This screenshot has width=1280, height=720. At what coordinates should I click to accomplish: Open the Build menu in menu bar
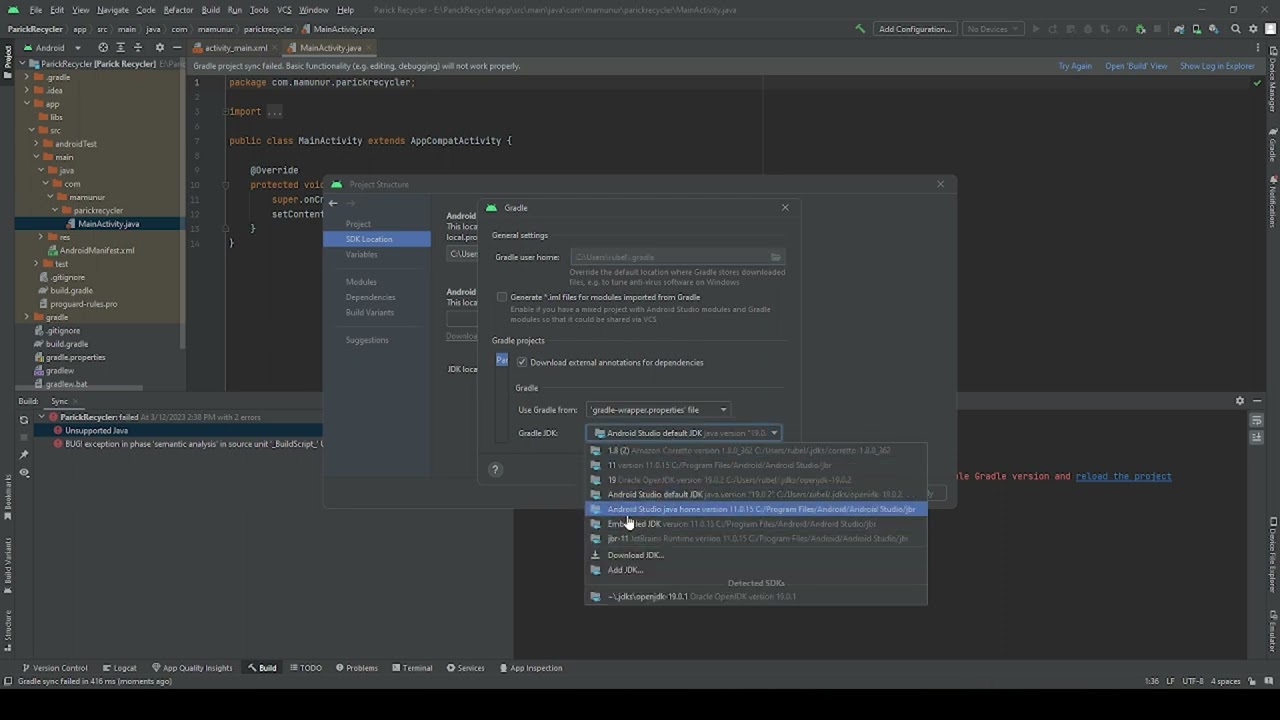pyautogui.click(x=210, y=10)
